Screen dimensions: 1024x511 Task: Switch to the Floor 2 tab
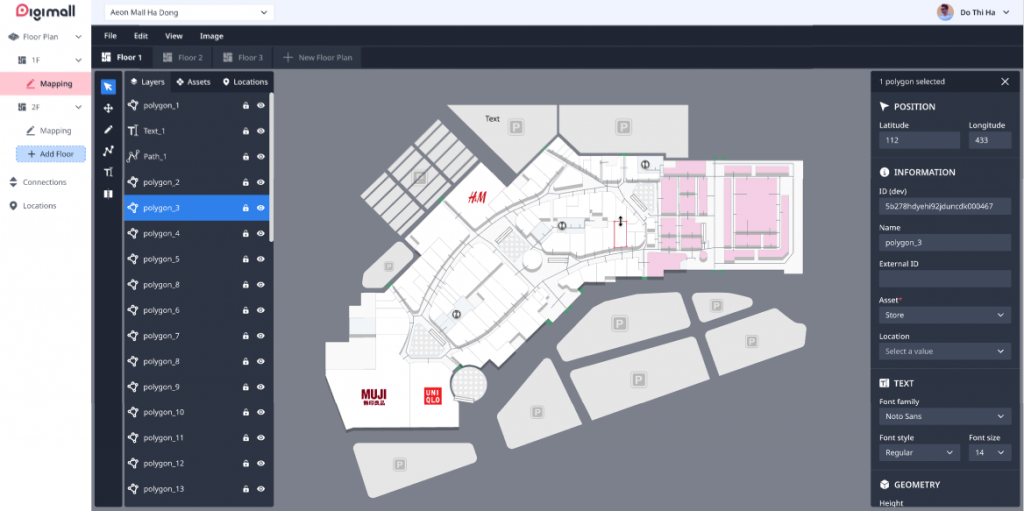(182, 58)
